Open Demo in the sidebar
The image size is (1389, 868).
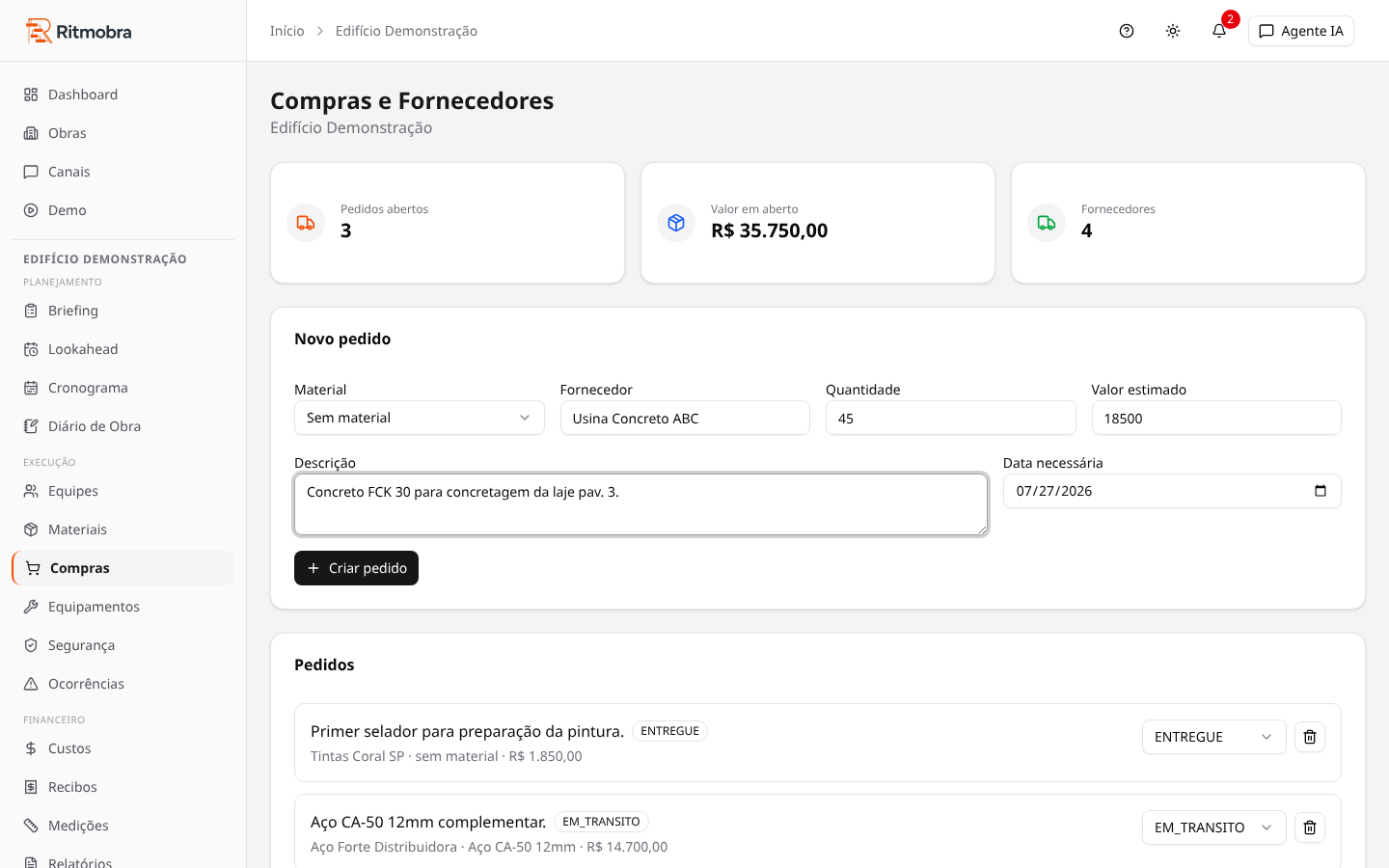click(123, 210)
